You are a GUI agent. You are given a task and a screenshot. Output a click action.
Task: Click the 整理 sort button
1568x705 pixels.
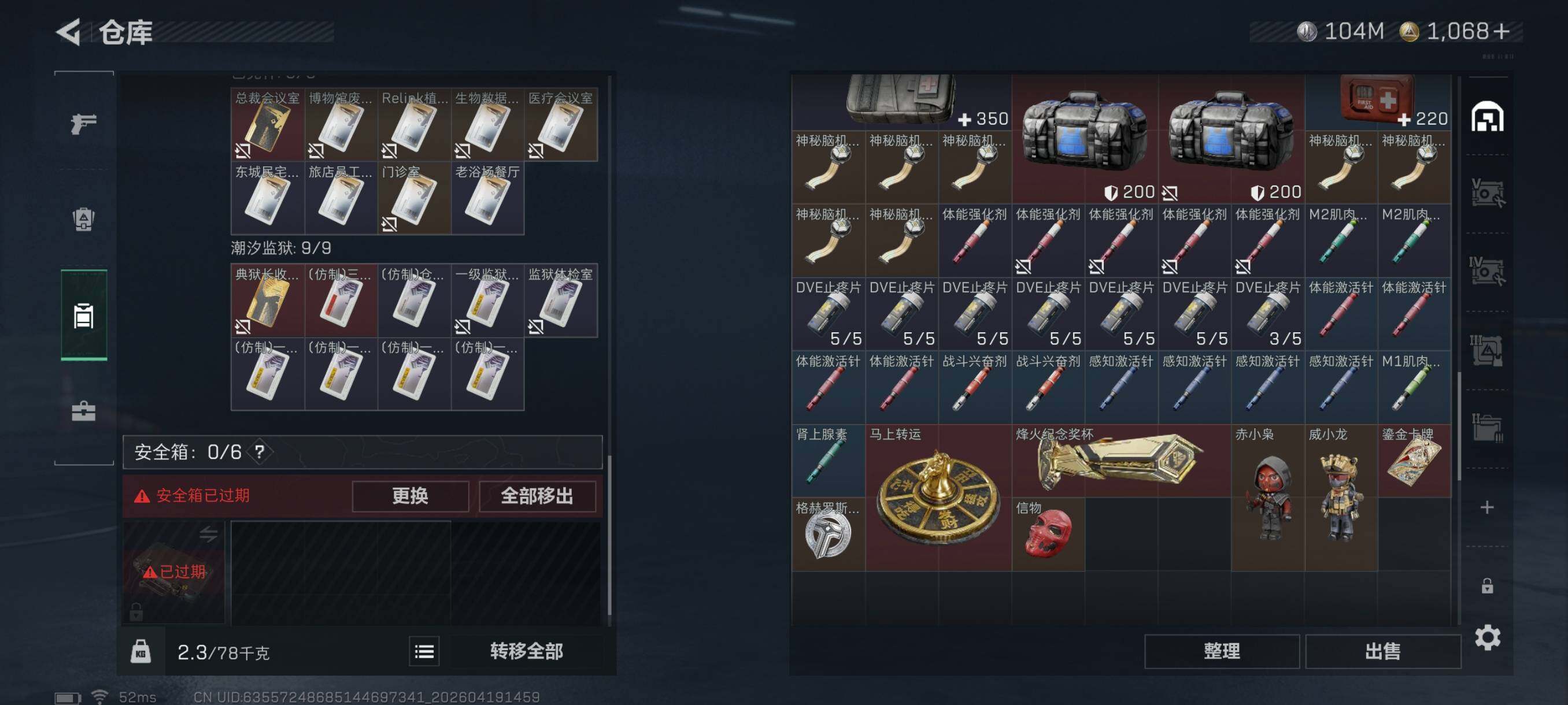coord(1222,651)
